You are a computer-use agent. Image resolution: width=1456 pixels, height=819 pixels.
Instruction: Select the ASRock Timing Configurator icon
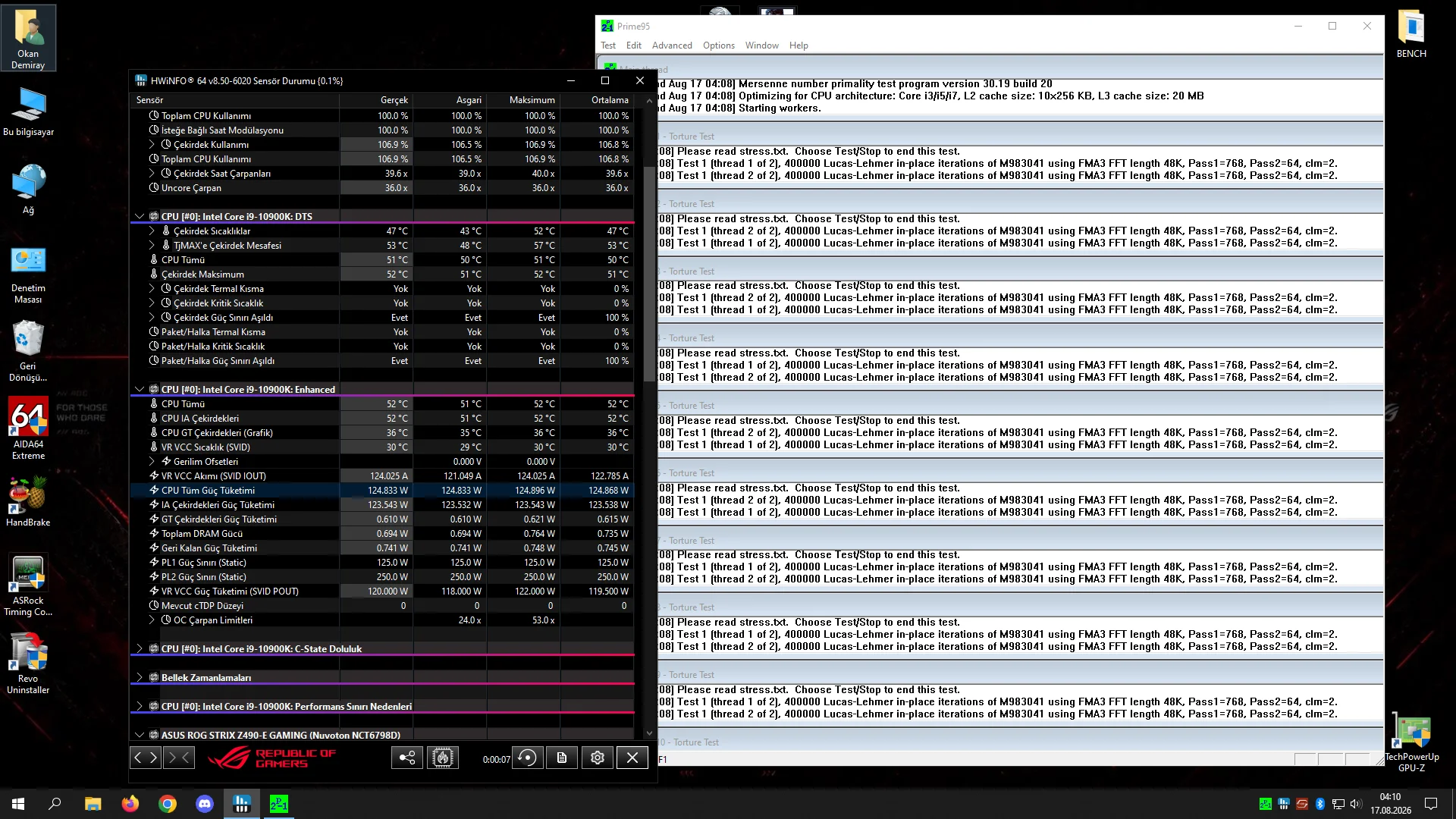tap(28, 586)
